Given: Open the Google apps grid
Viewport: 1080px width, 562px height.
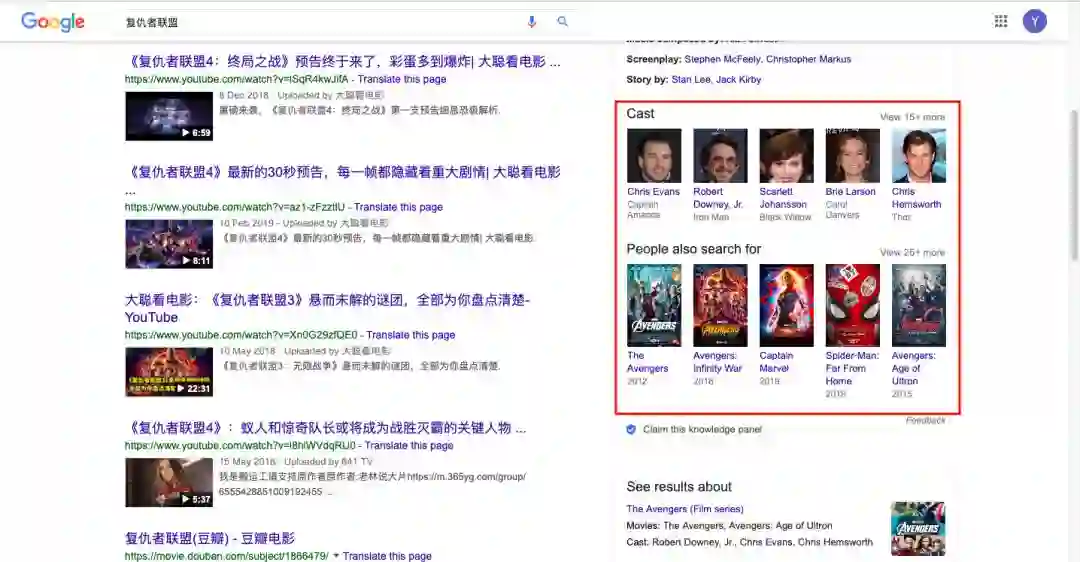Looking at the screenshot, I should point(1001,21).
